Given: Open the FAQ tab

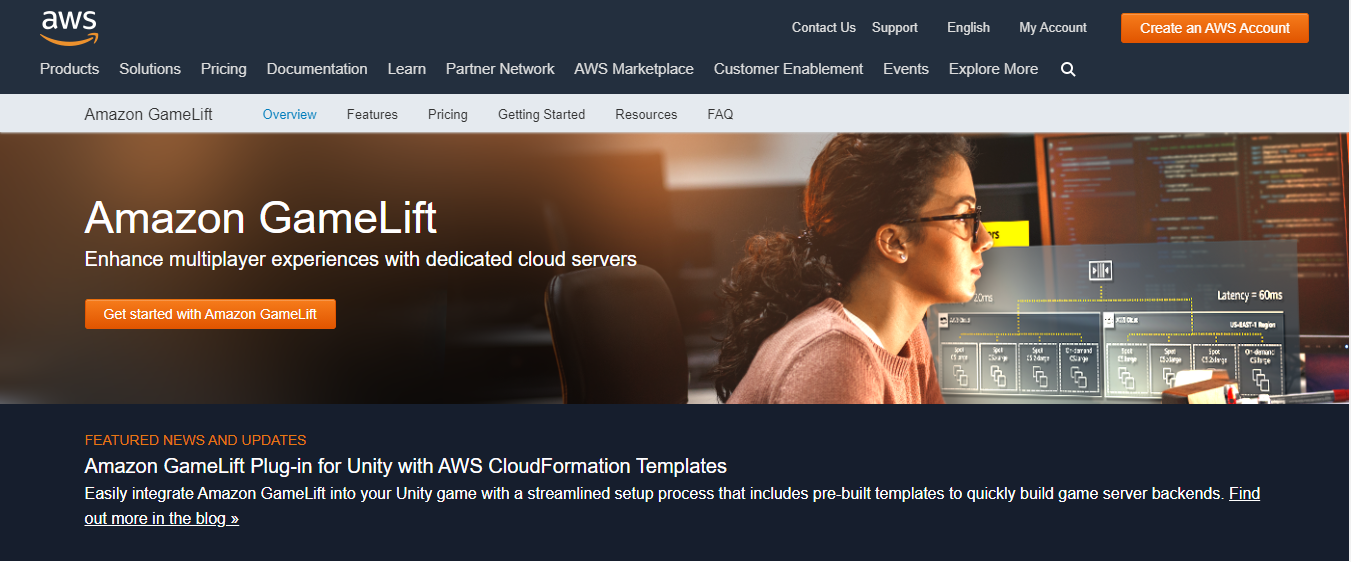Looking at the screenshot, I should tap(720, 114).
